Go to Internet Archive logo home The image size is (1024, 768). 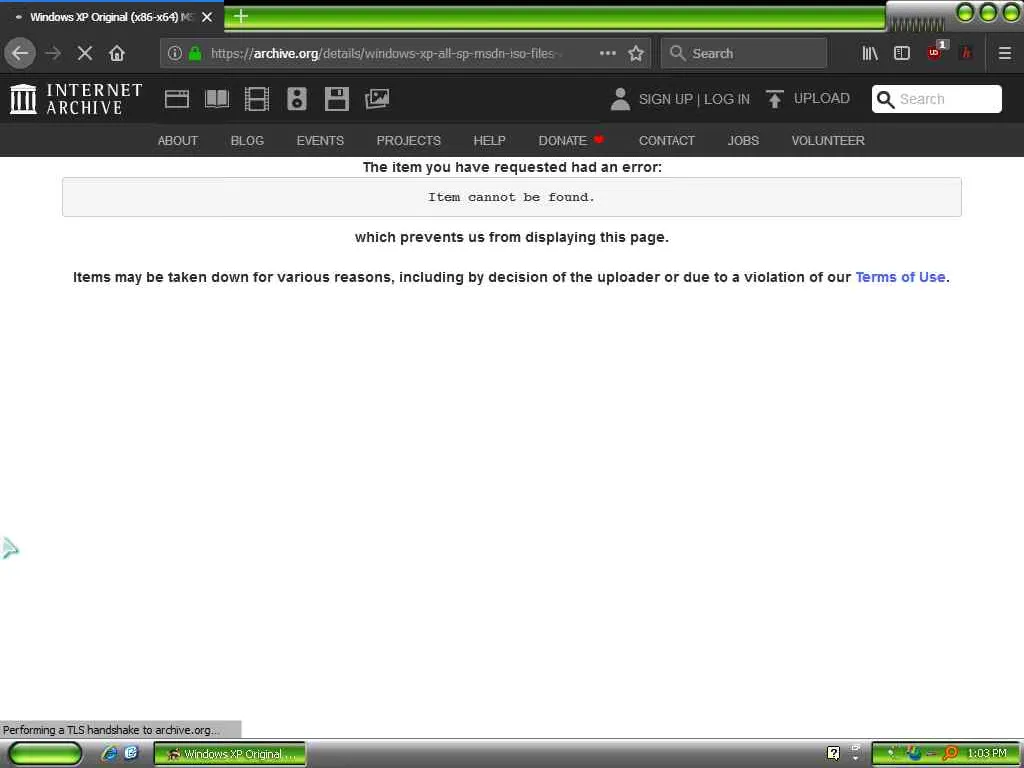[76, 99]
